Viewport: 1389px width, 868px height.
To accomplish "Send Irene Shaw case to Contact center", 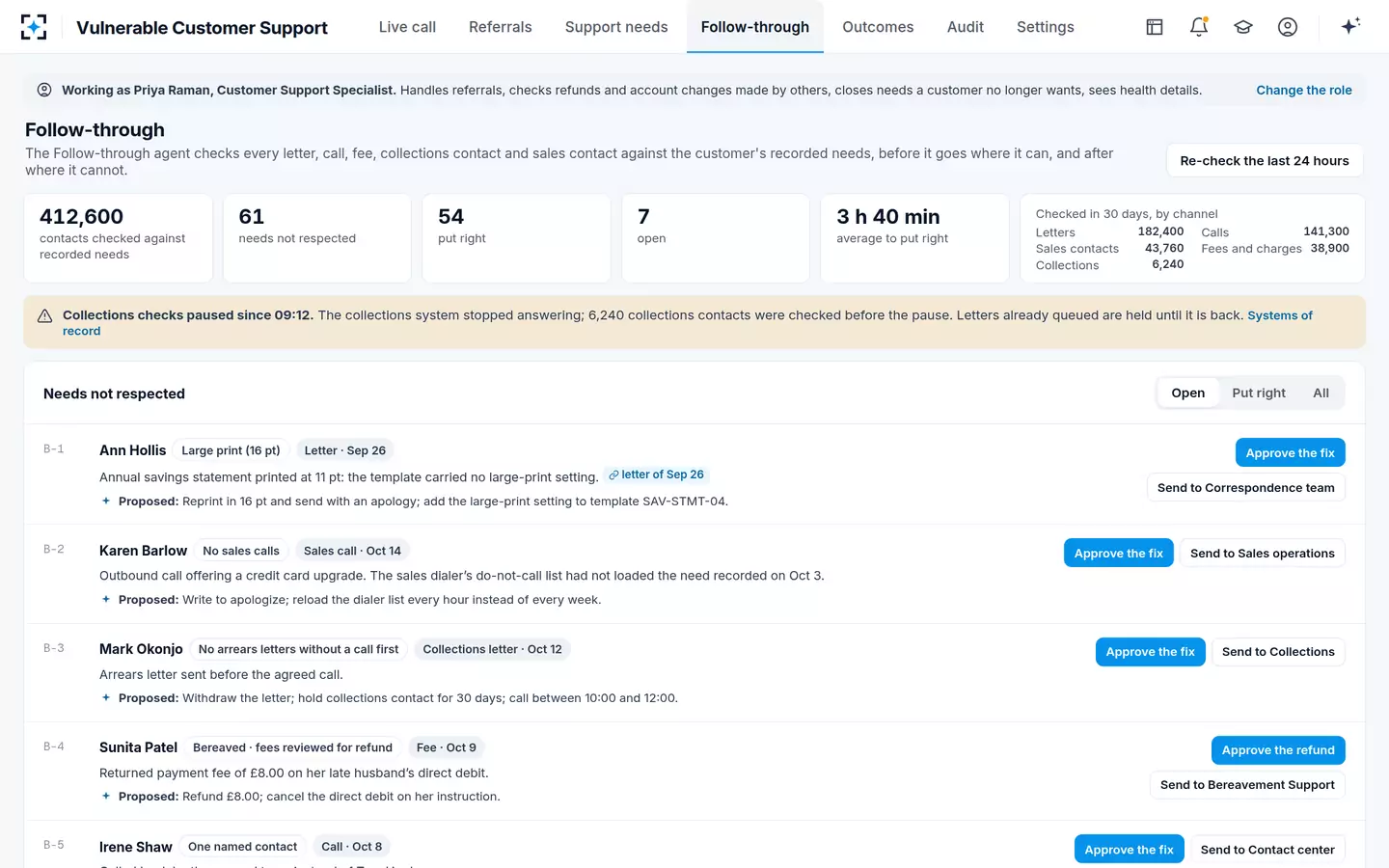I will pos(1267,850).
